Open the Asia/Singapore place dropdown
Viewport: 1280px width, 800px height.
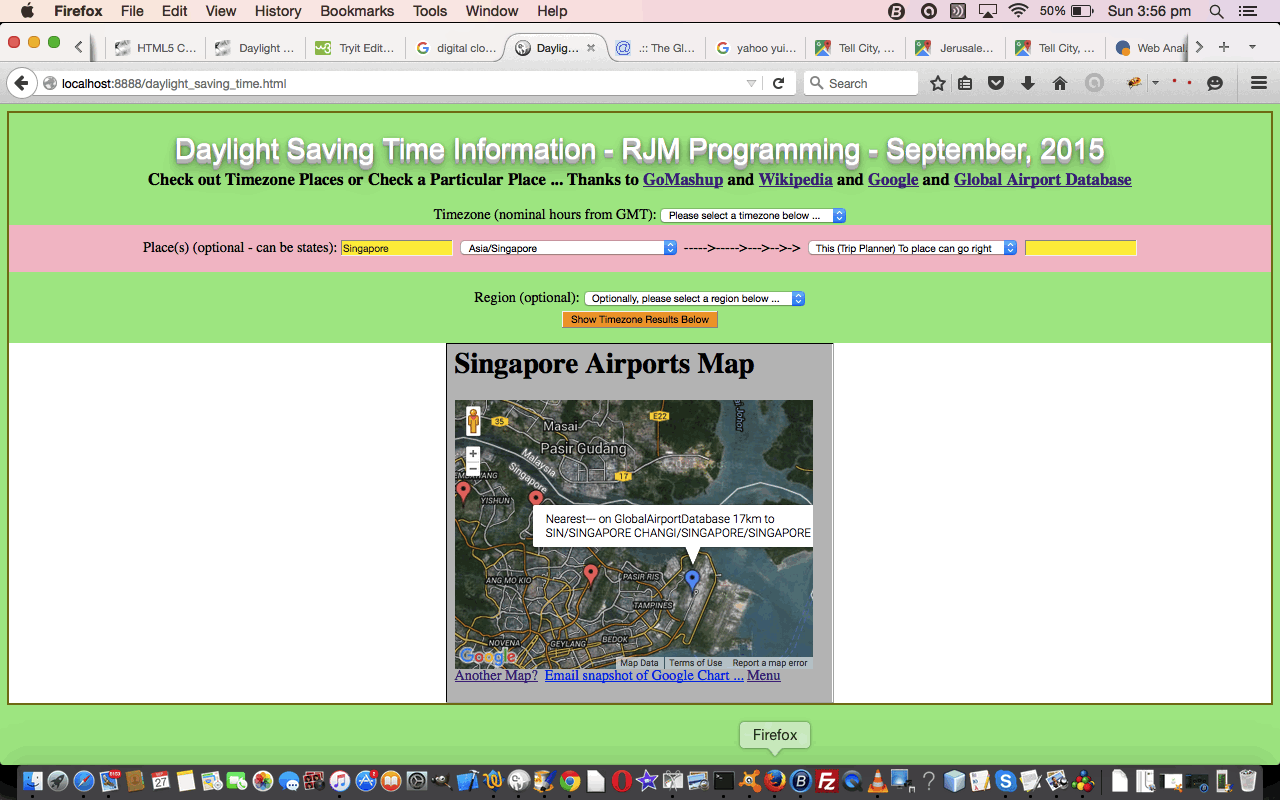click(569, 248)
